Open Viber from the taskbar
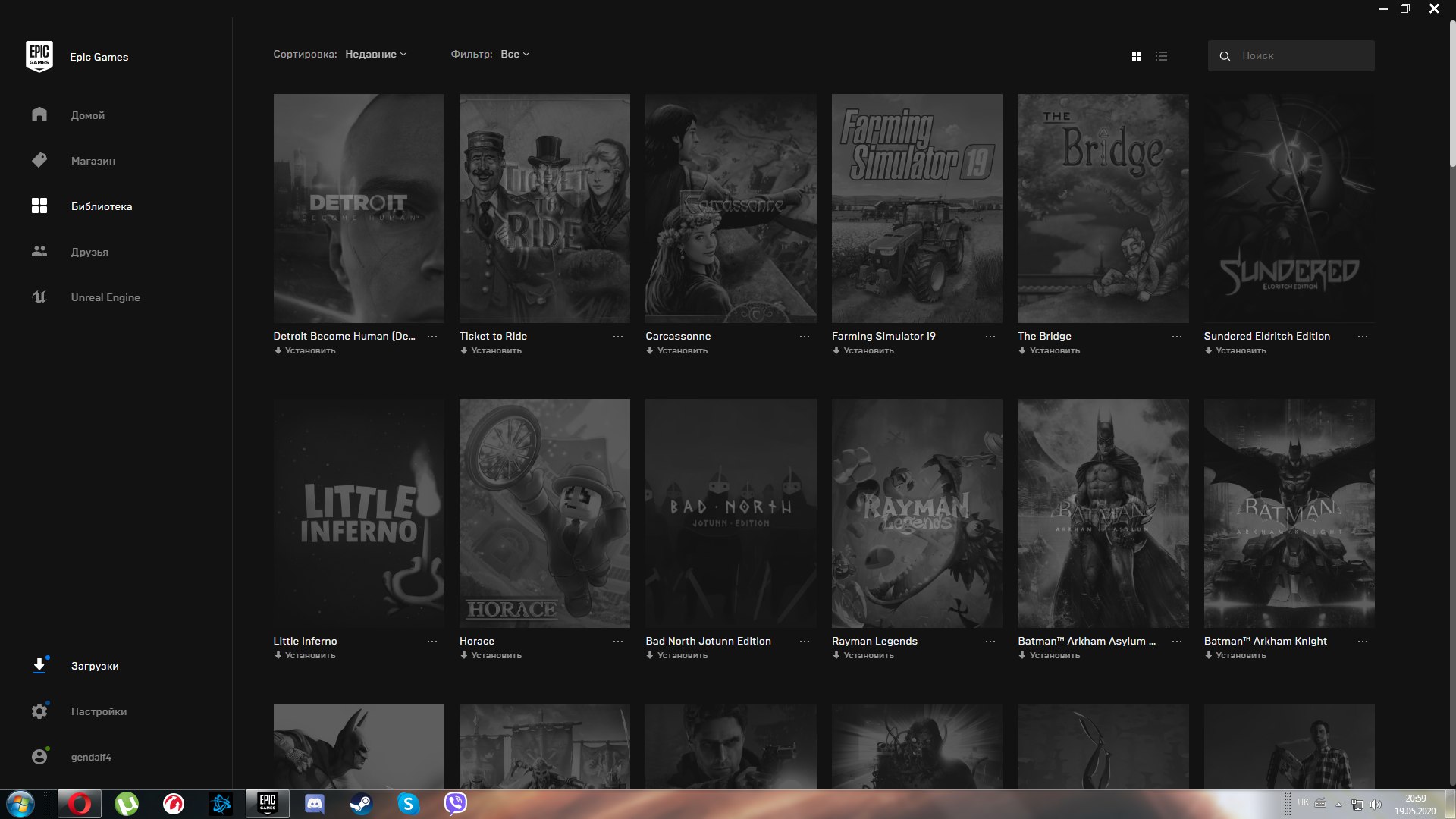 point(455,804)
